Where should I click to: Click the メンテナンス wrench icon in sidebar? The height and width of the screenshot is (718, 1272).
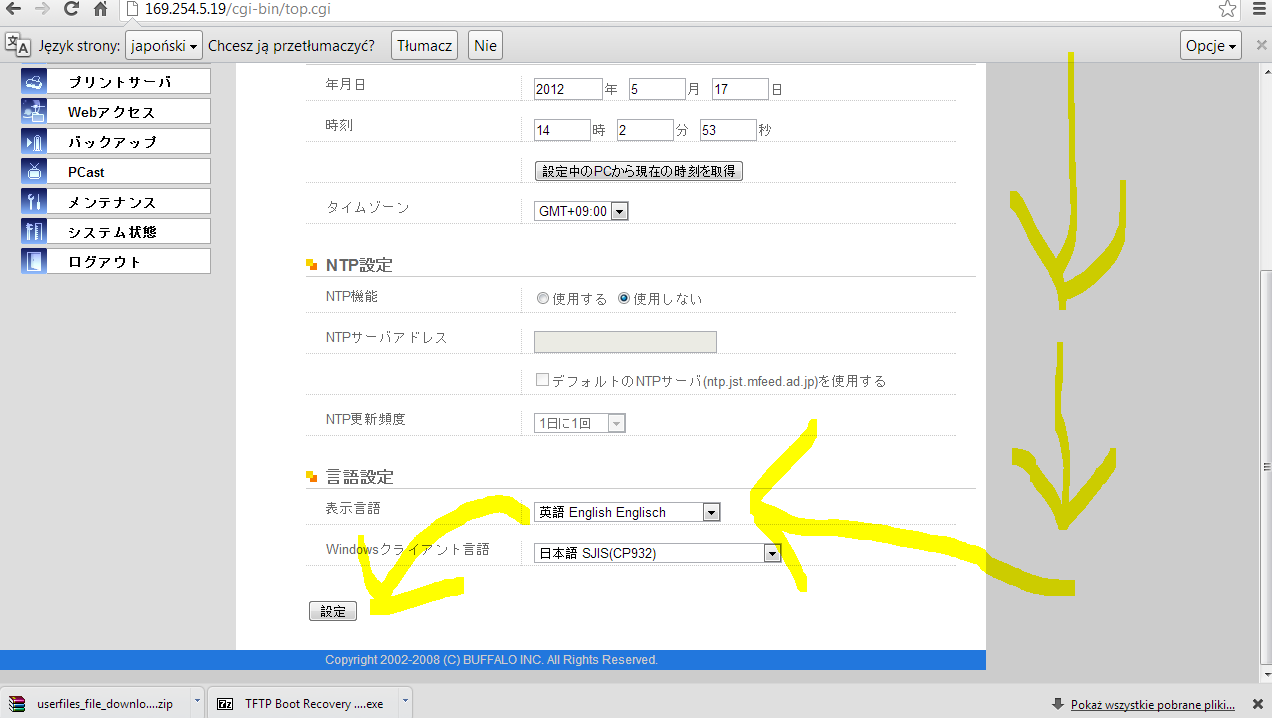[34, 201]
